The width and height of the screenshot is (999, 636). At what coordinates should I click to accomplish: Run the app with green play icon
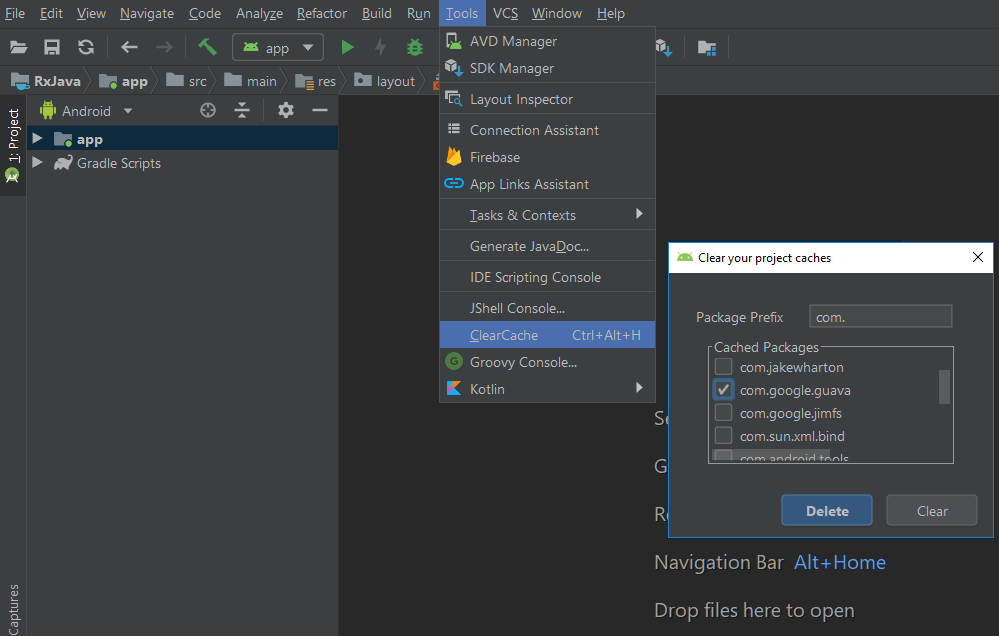tap(347, 47)
